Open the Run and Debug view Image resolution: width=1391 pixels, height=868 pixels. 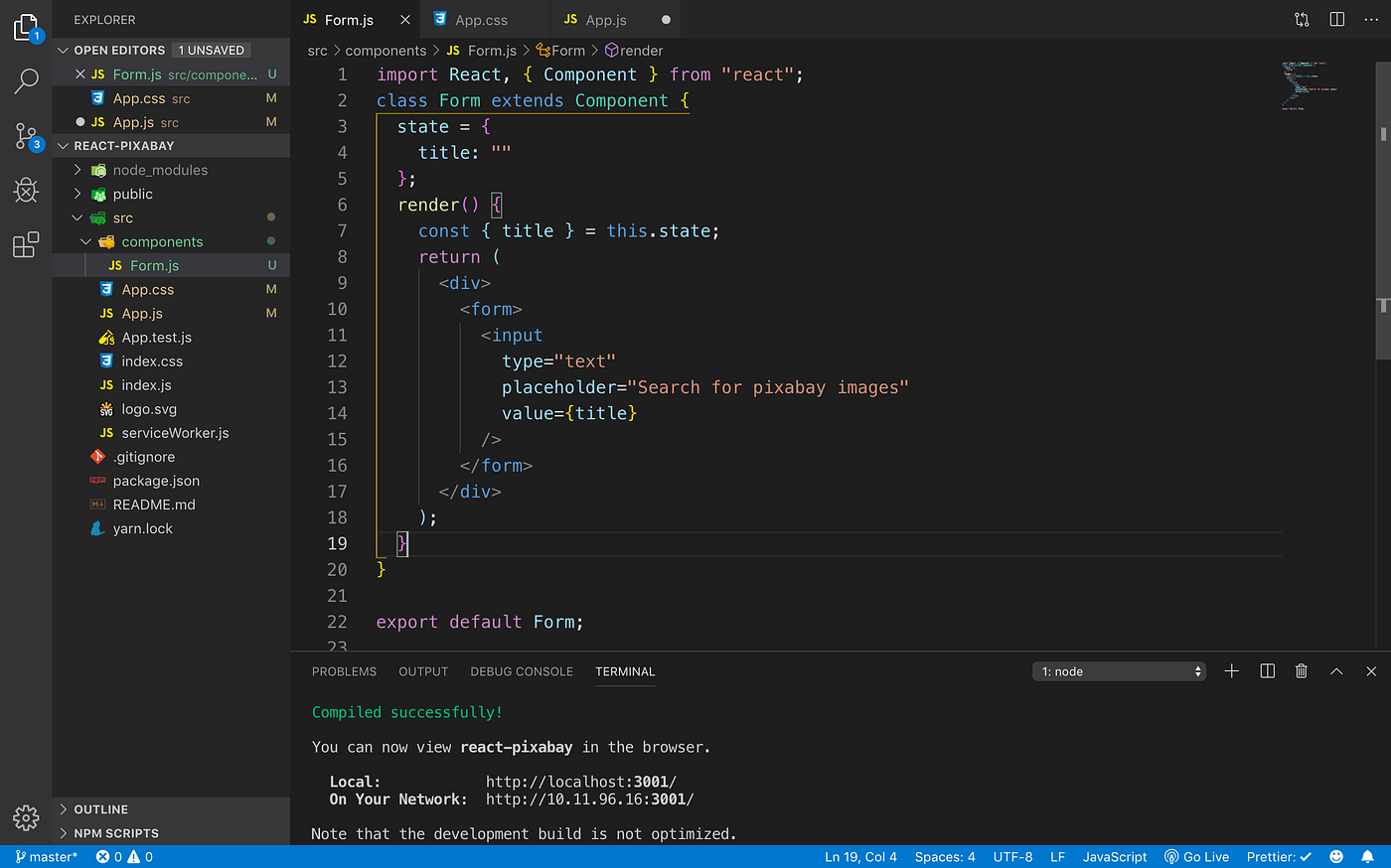tap(26, 190)
